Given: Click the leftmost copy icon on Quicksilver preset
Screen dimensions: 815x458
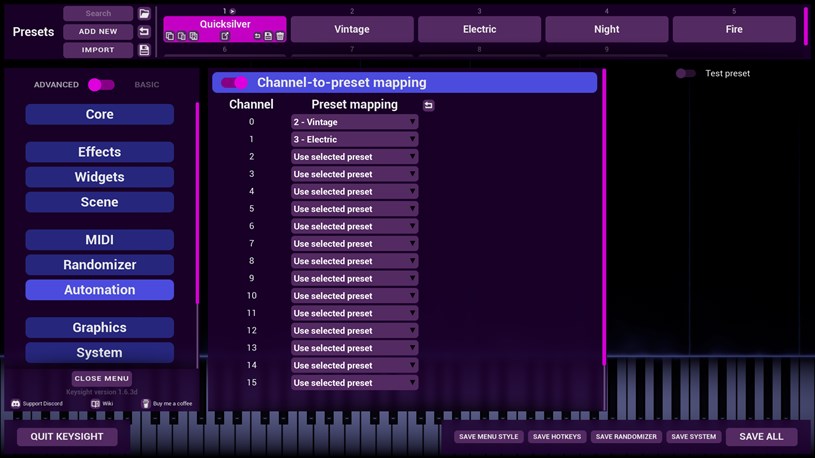Looking at the screenshot, I should tap(170, 36).
